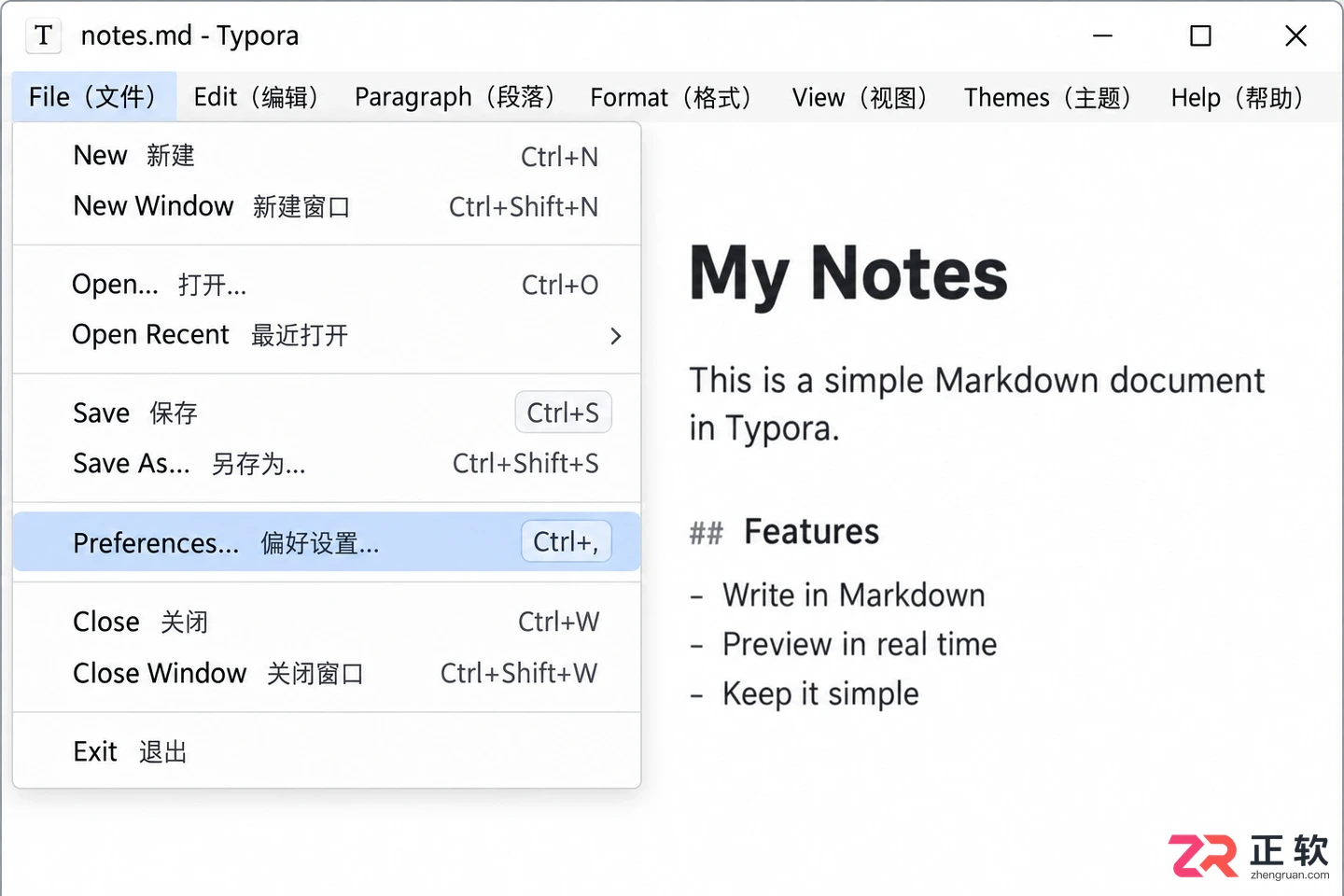Click the My Notes heading
Screen dimensions: 1344x896
848,274
